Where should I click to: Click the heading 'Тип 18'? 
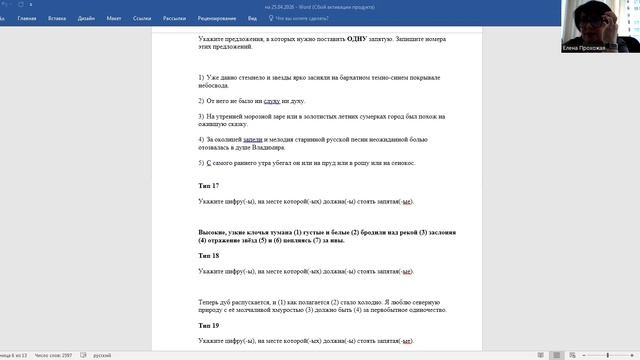209,256
